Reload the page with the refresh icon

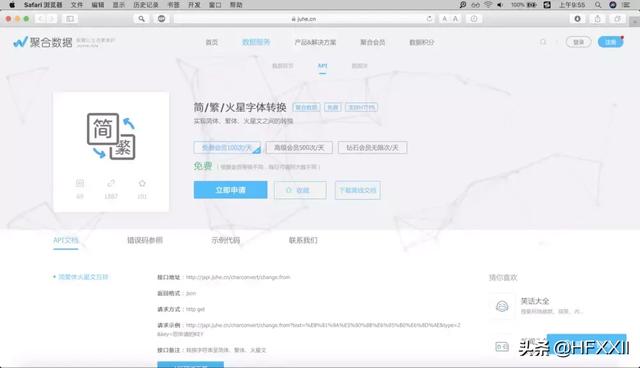pyautogui.click(x=429, y=19)
